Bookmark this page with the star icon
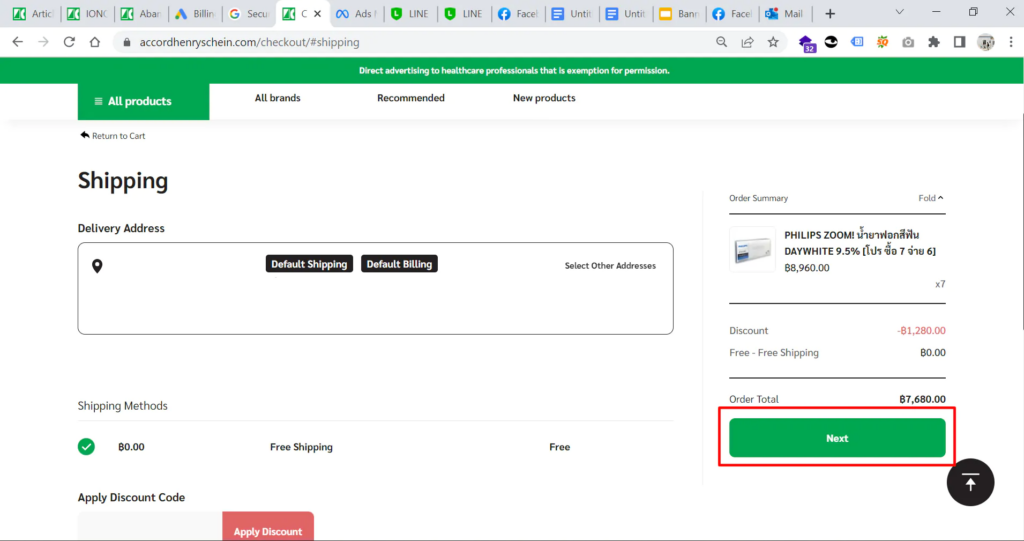Image resolution: width=1024 pixels, height=541 pixels. tap(773, 42)
